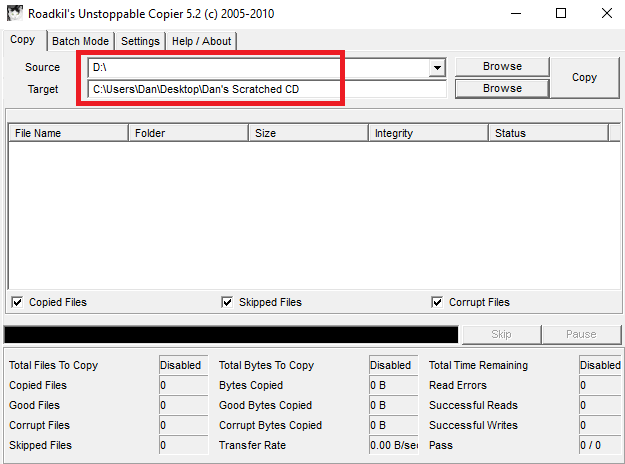
Task: Click the Good Files label
Action: 34,405
